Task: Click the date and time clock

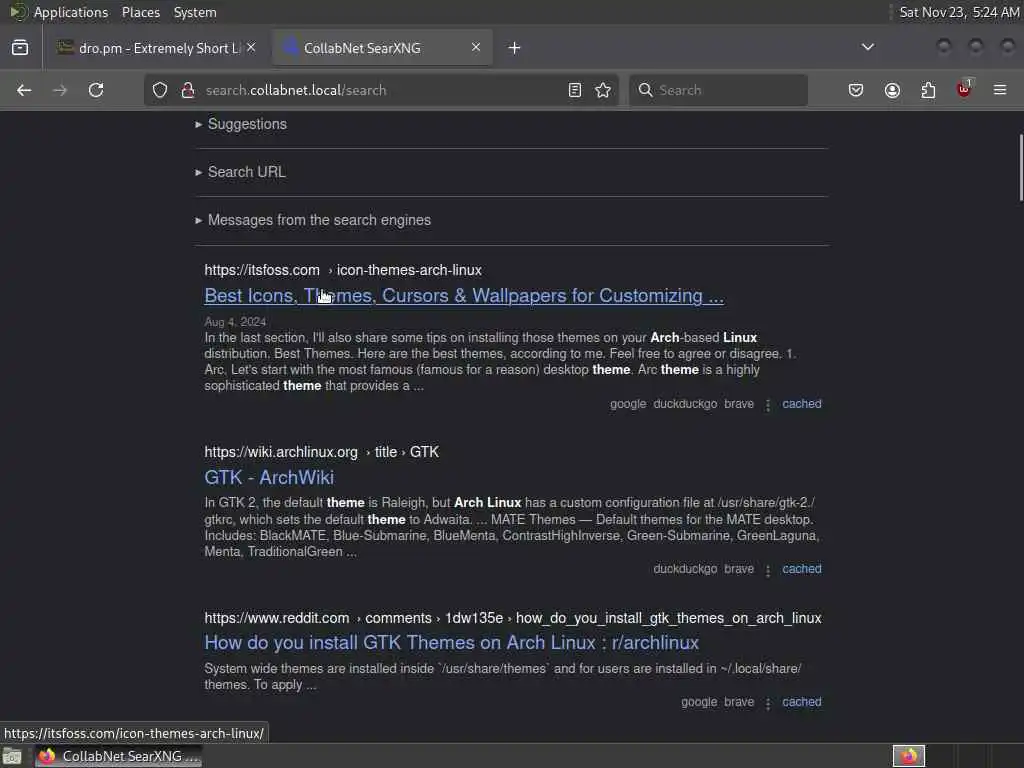Action: point(959,12)
